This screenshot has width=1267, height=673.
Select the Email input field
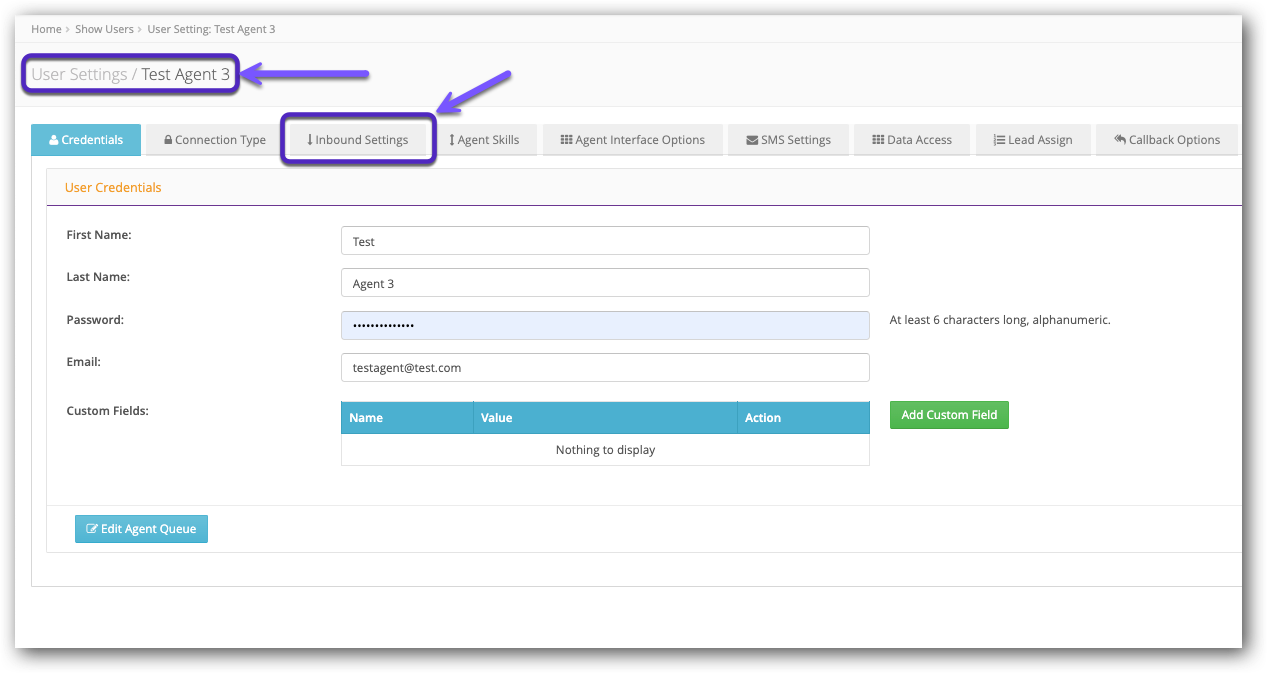click(605, 368)
